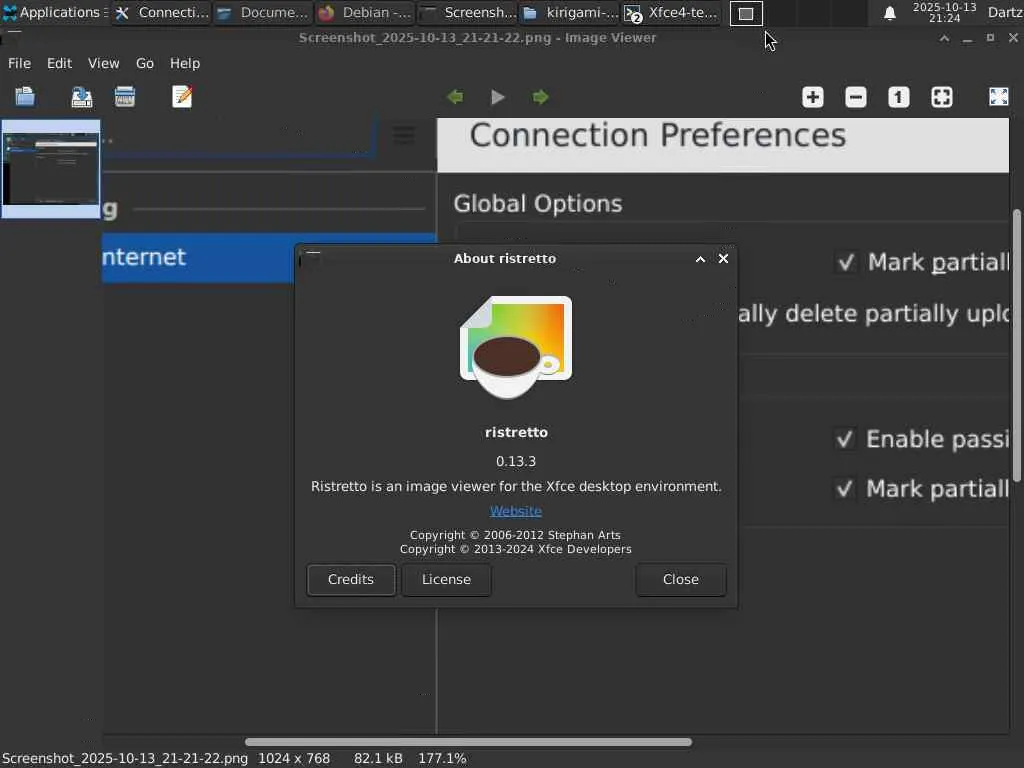This screenshot has height=768, width=1024.
Task: Click the About dialog window menu icon
Action: click(x=312, y=259)
